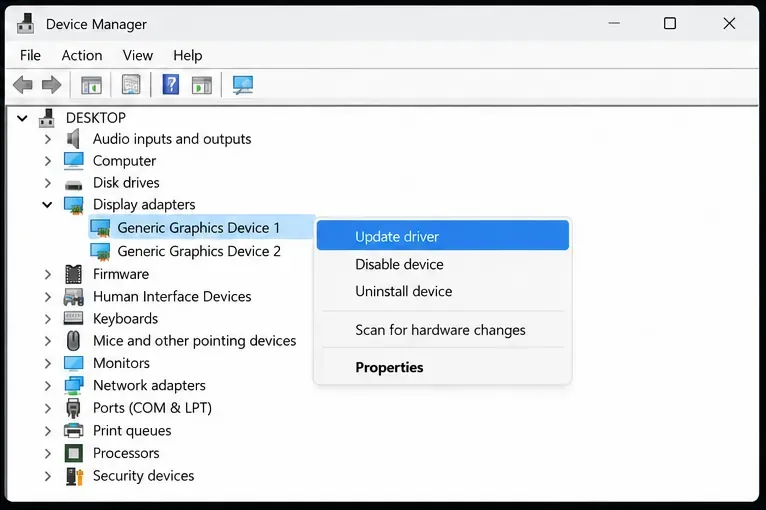
Task: Expand Mice and other pointing devices chevron
Action: coord(47,341)
